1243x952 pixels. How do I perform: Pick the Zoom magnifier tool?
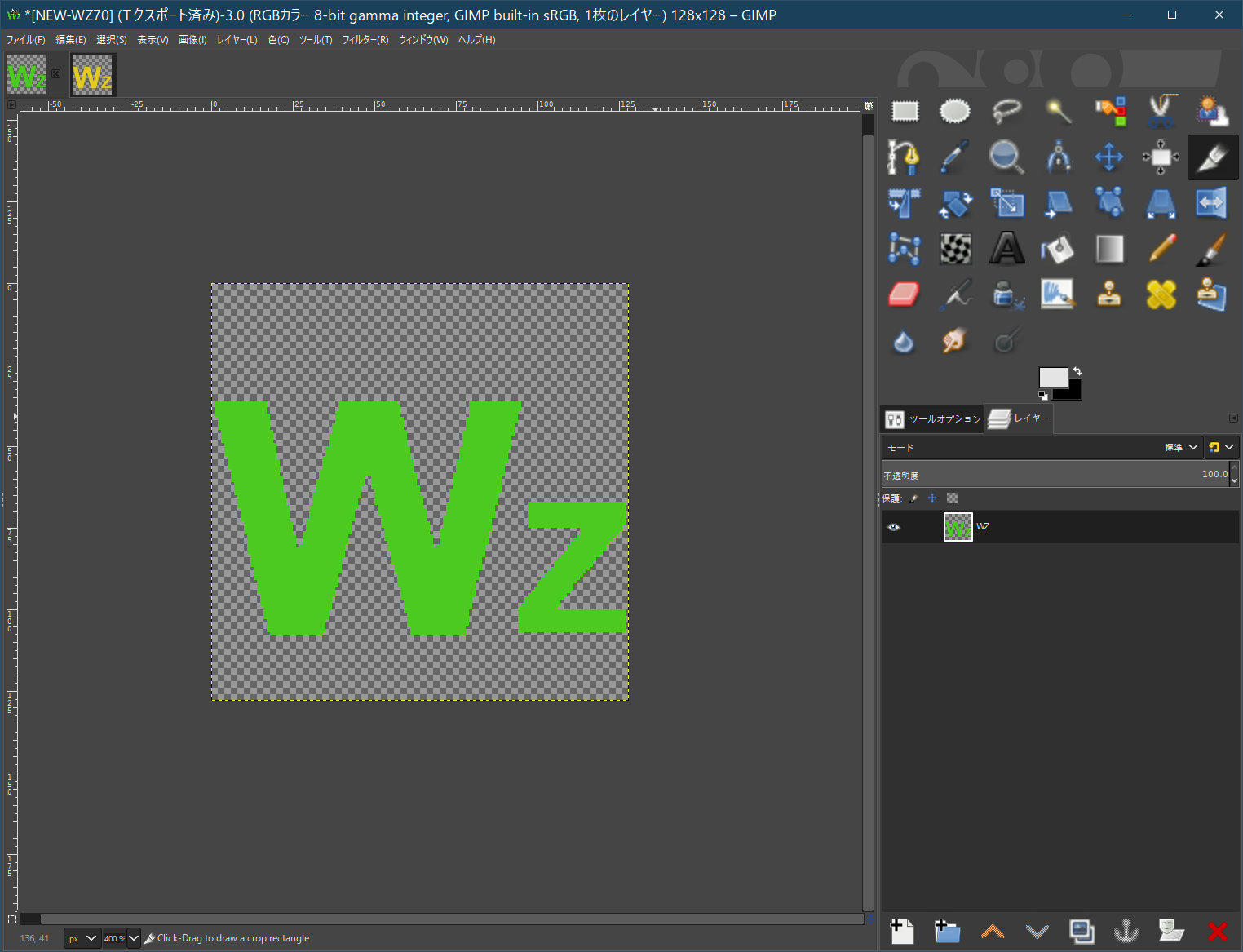point(1006,157)
